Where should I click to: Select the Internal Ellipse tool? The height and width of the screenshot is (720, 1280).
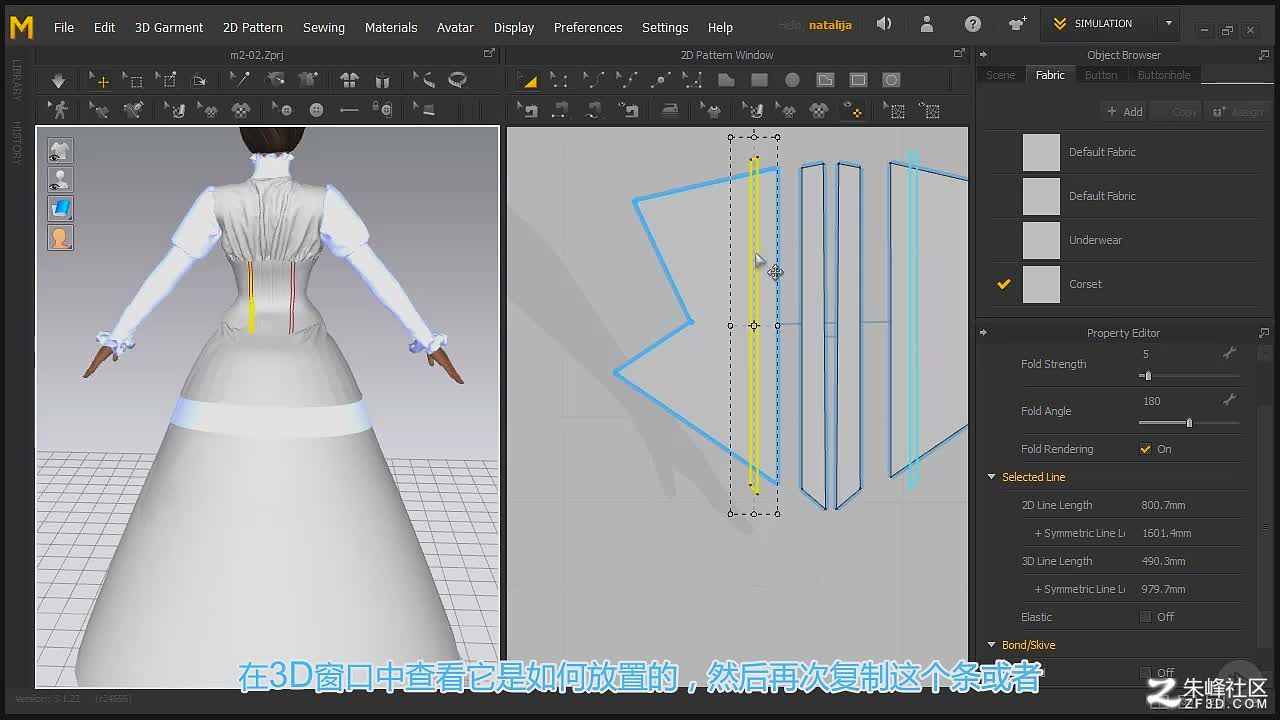pos(891,80)
